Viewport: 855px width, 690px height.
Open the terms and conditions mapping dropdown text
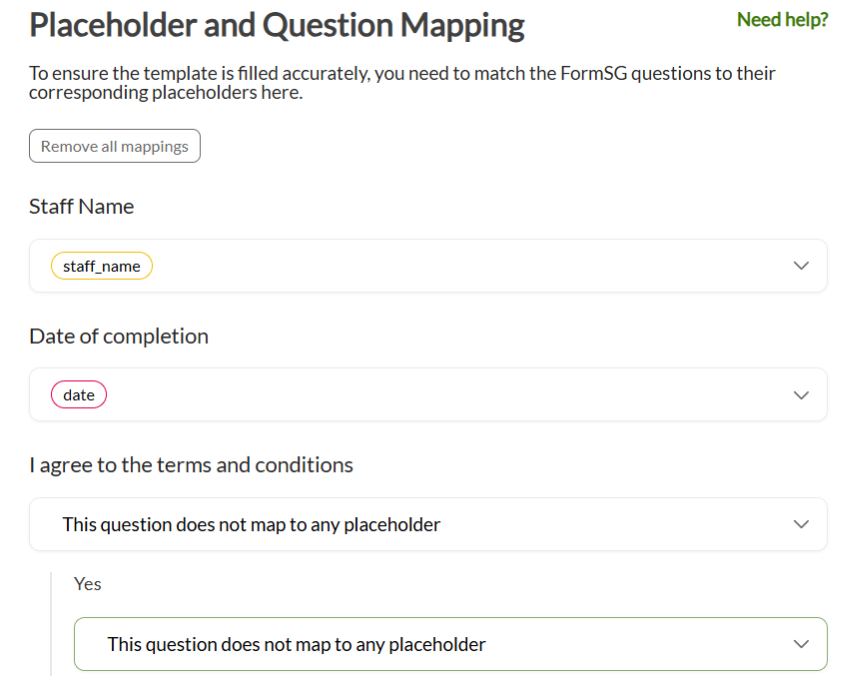click(251, 524)
